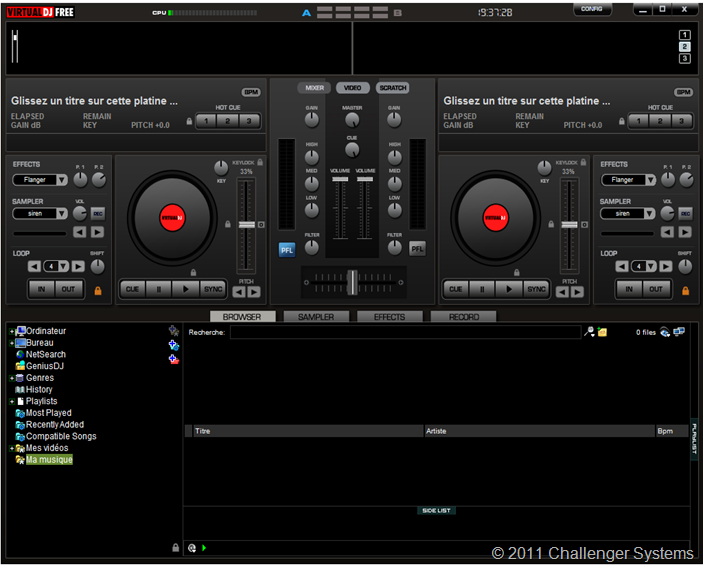Viewport: 703px width, 565px height.
Task: Expand the Genres tree node
Action: point(12,378)
